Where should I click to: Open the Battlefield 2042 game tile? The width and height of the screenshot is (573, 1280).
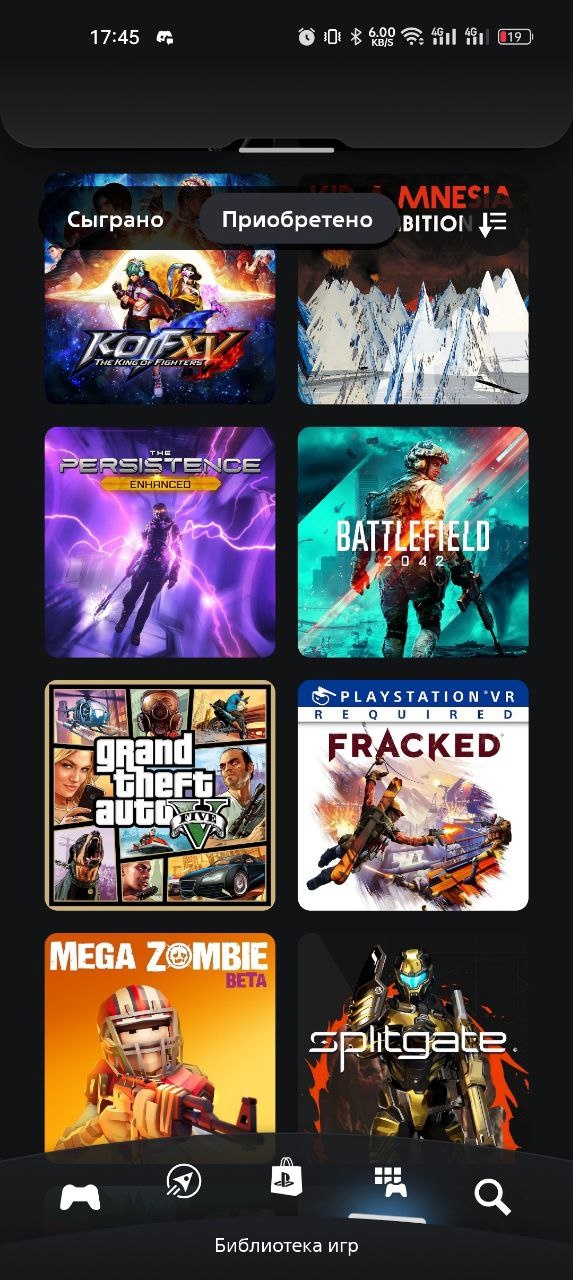[x=413, y=542]
